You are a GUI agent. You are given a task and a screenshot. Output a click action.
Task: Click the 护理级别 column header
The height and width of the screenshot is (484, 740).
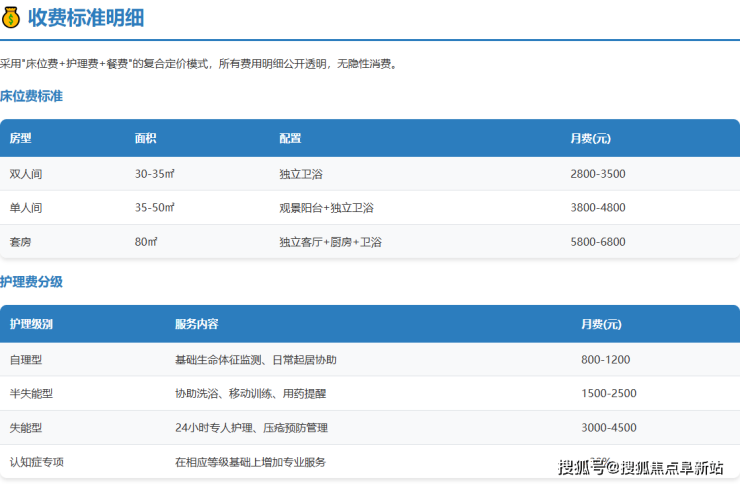[x=31, y=325]
